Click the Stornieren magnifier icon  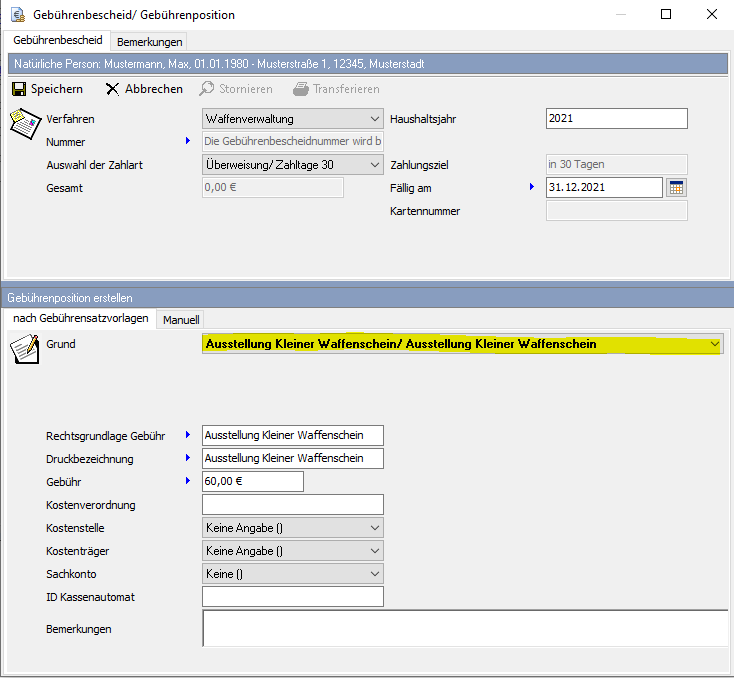[x=207, y=89]
